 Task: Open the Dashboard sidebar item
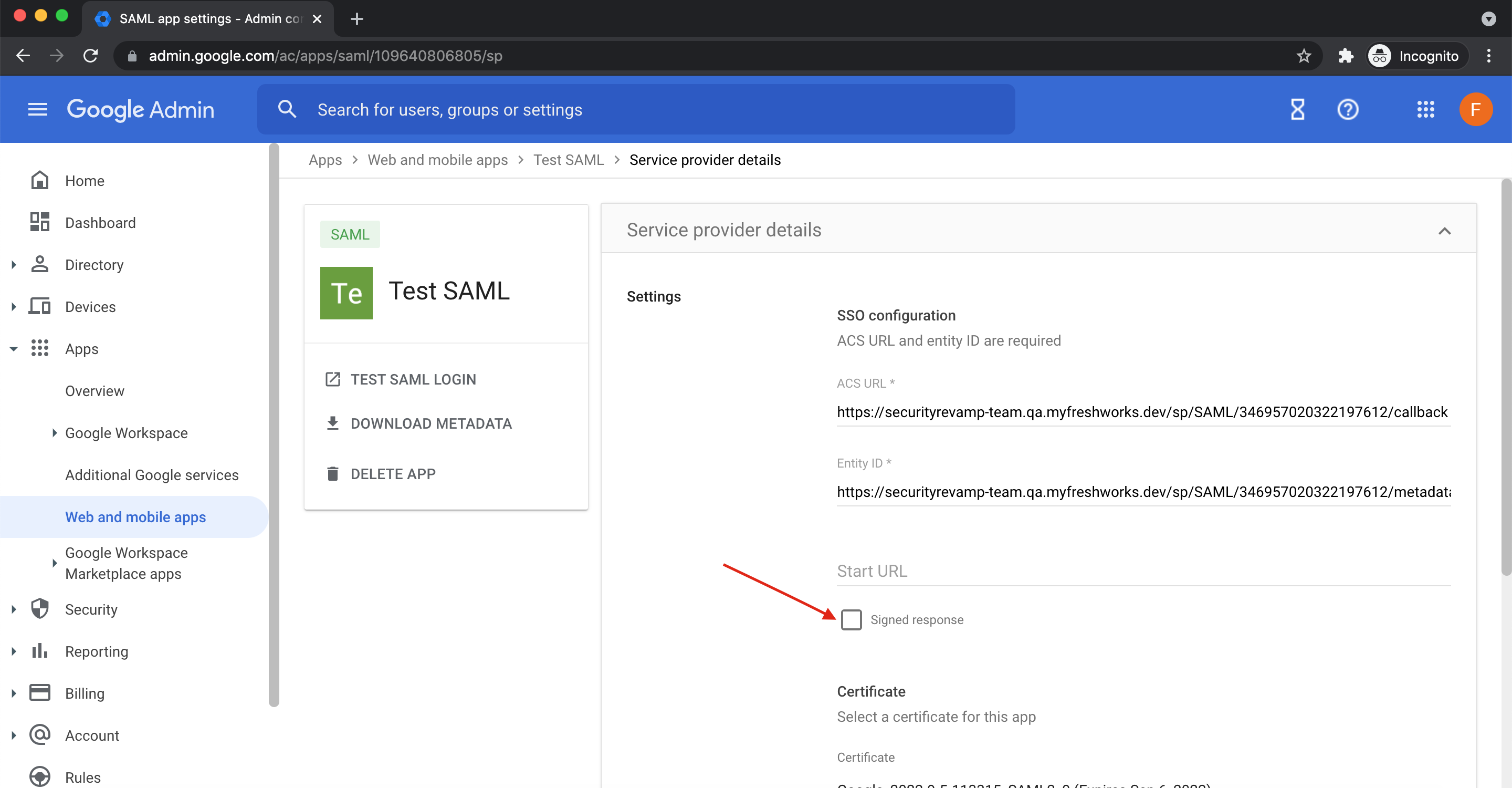(x=100, y=223)
